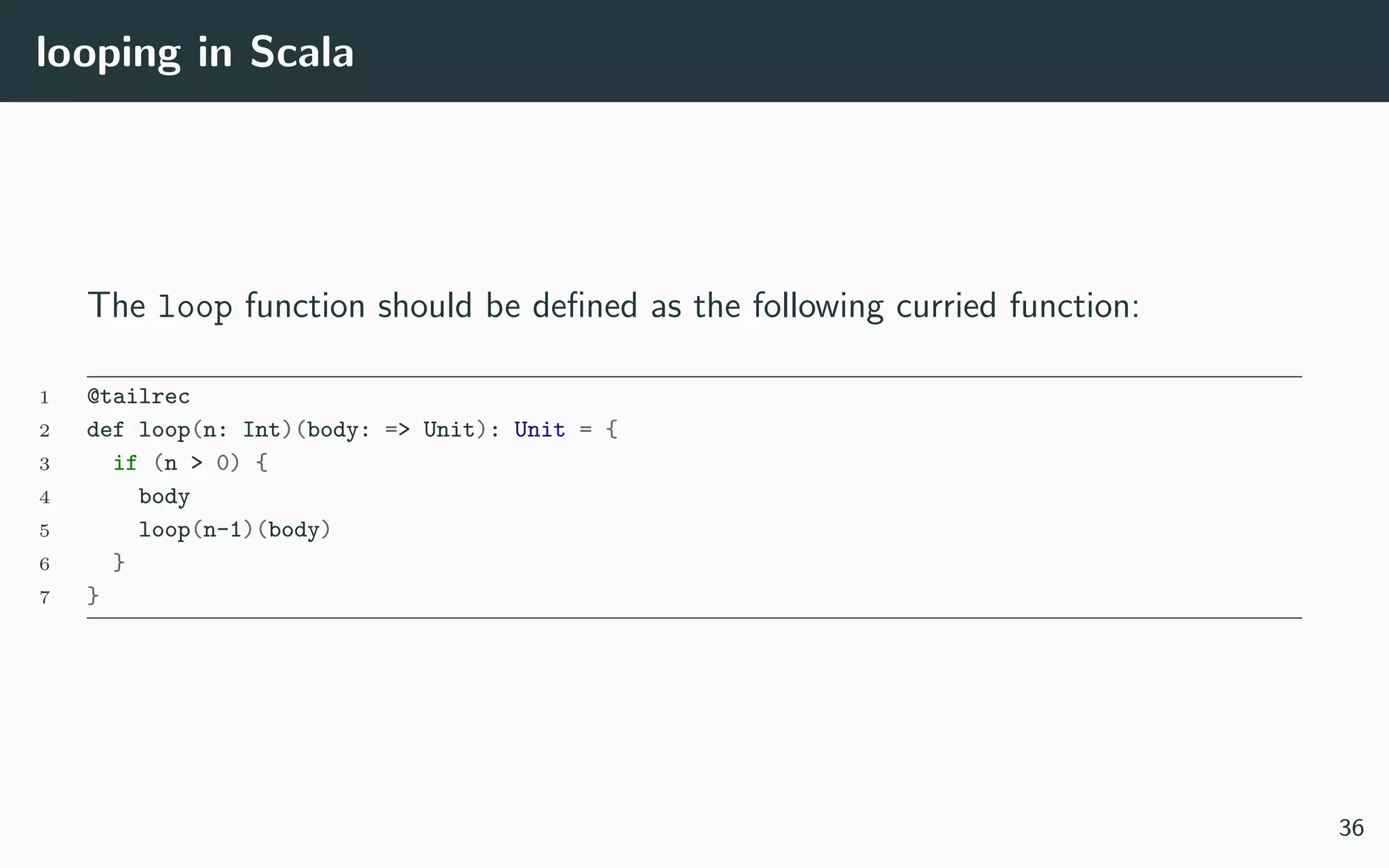Image resolution: width=1389 pixels, height=868 pixels.
Task: Click the word "body" on code line 4
Action: (164, 496)
